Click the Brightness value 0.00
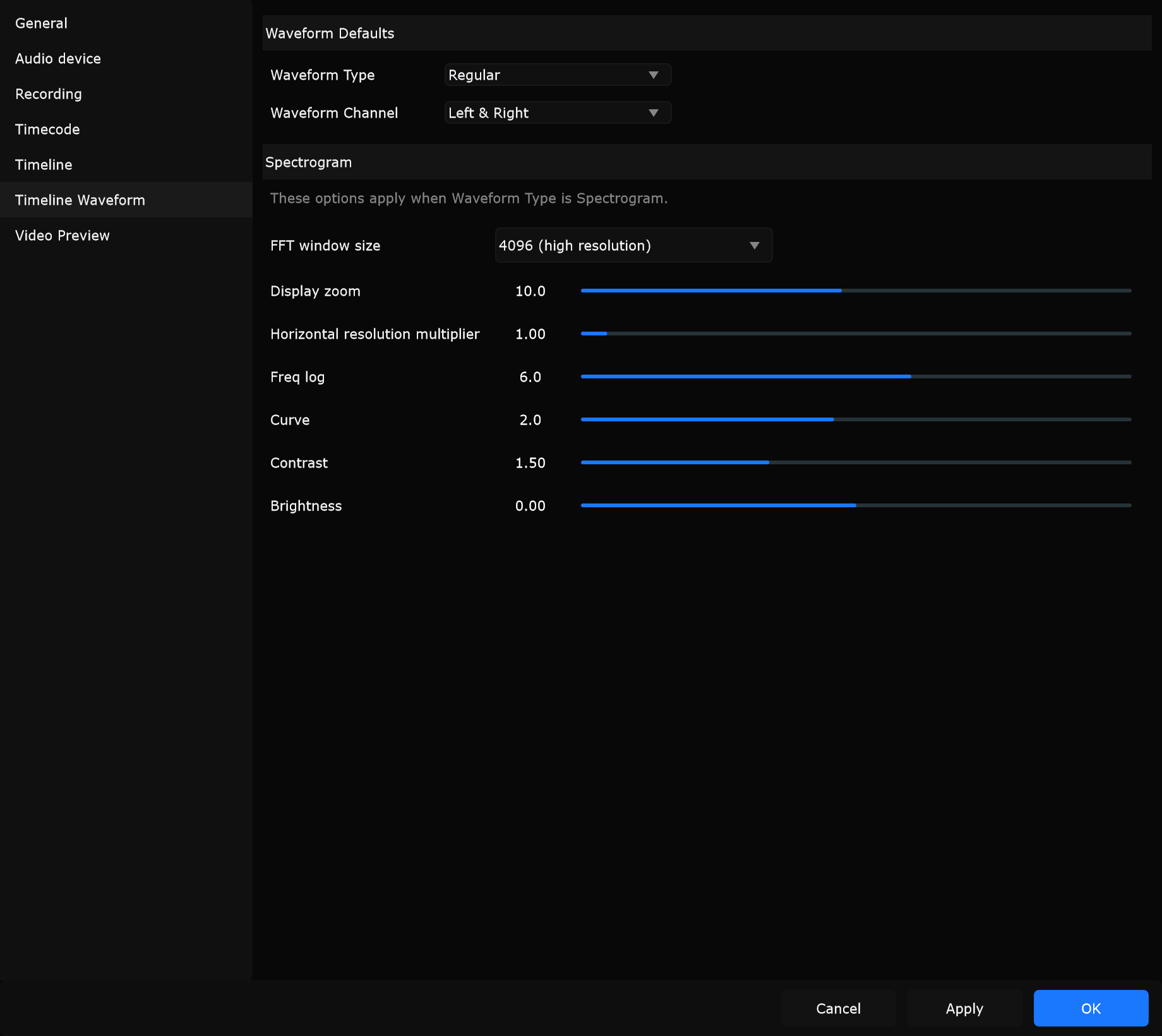Image resolution: width=1162 pixels, height=1036 pixels. (x=530, y=506)
